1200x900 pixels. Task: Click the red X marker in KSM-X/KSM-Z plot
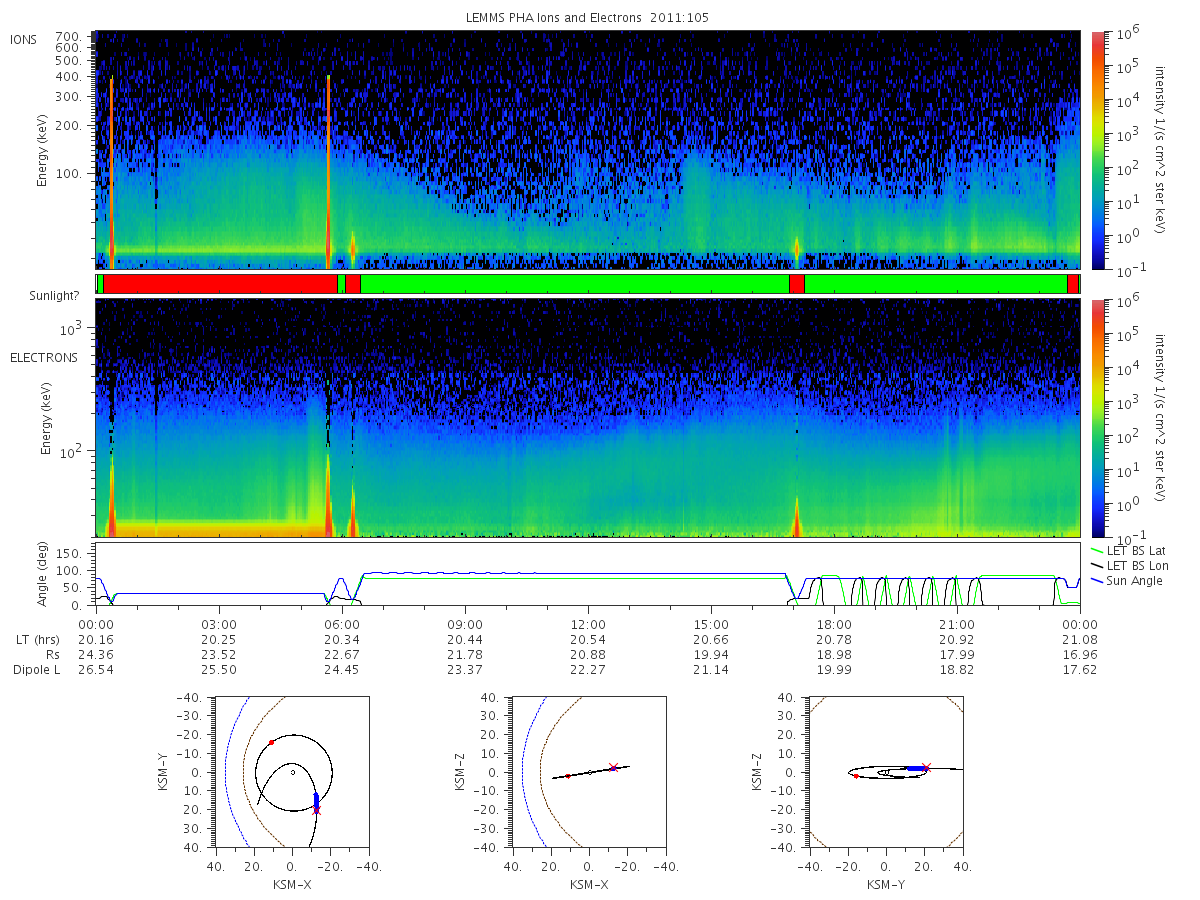[x=613, y=768]
